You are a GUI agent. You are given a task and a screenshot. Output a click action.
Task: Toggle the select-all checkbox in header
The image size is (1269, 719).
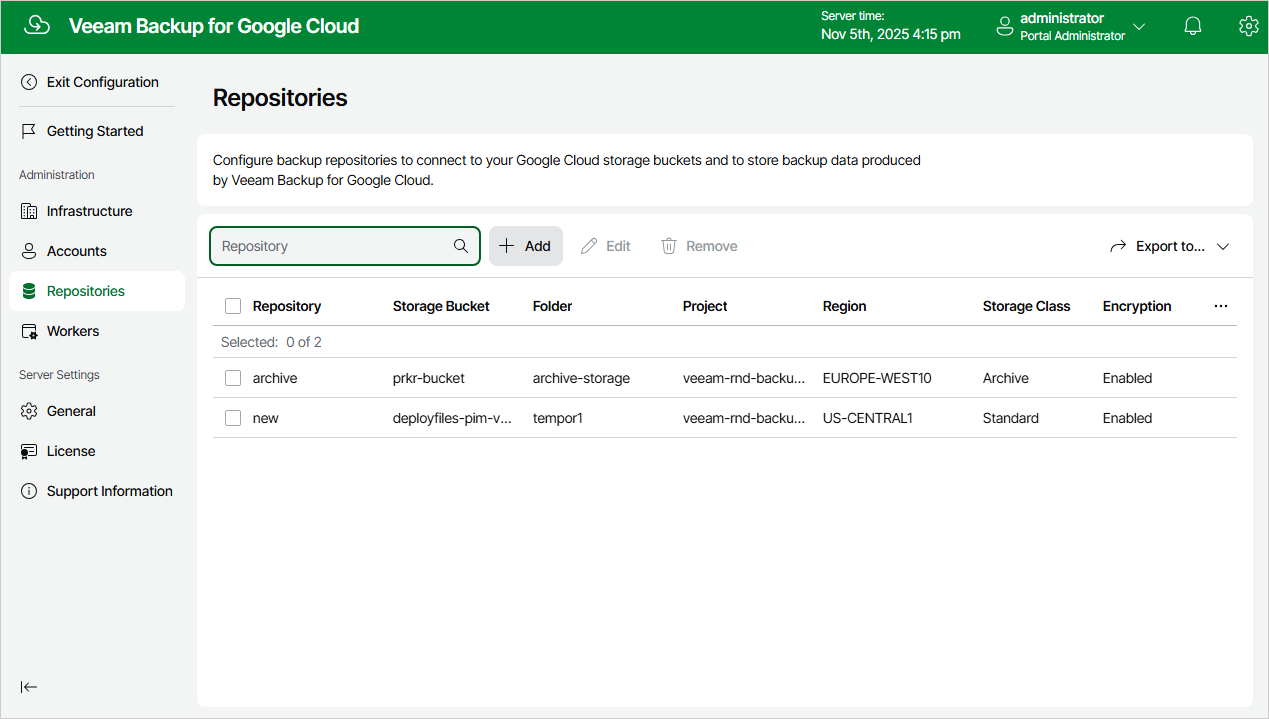(x=233, y=306)
